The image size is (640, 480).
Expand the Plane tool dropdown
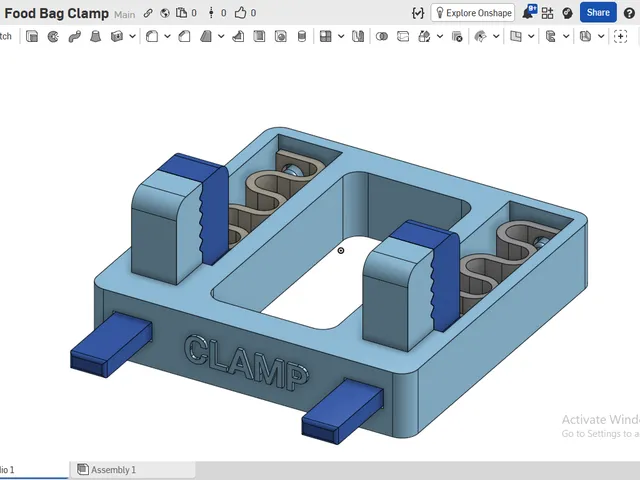(531, 37)
